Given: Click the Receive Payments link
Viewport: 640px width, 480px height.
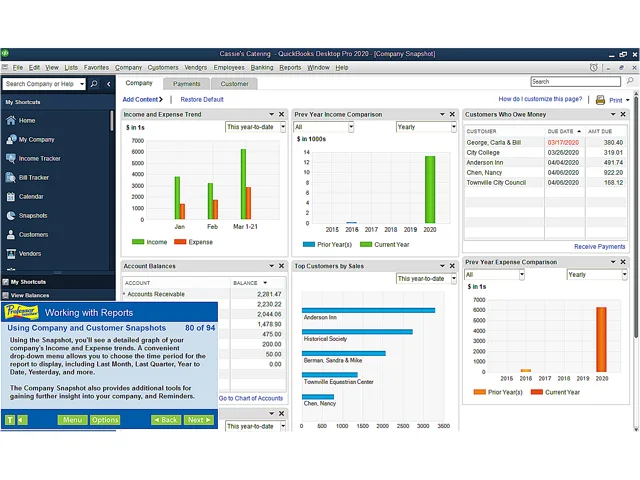Looking at the screenshot, I should click(599, 247).
